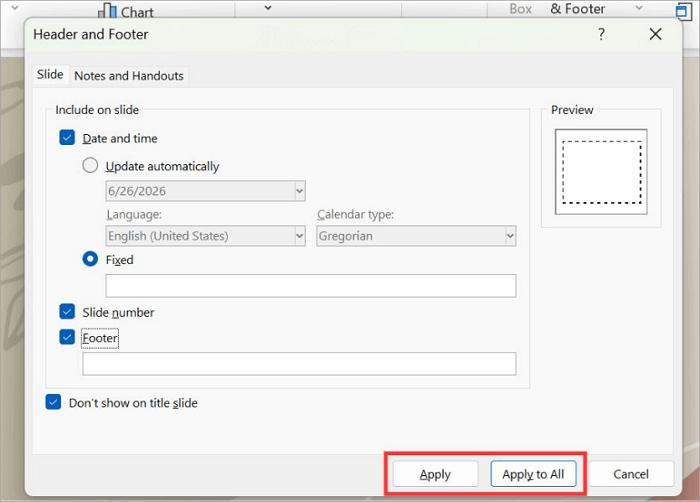Click the Date and time label
Viewport: 700px width, 502px height.
(x=120, y=138)
